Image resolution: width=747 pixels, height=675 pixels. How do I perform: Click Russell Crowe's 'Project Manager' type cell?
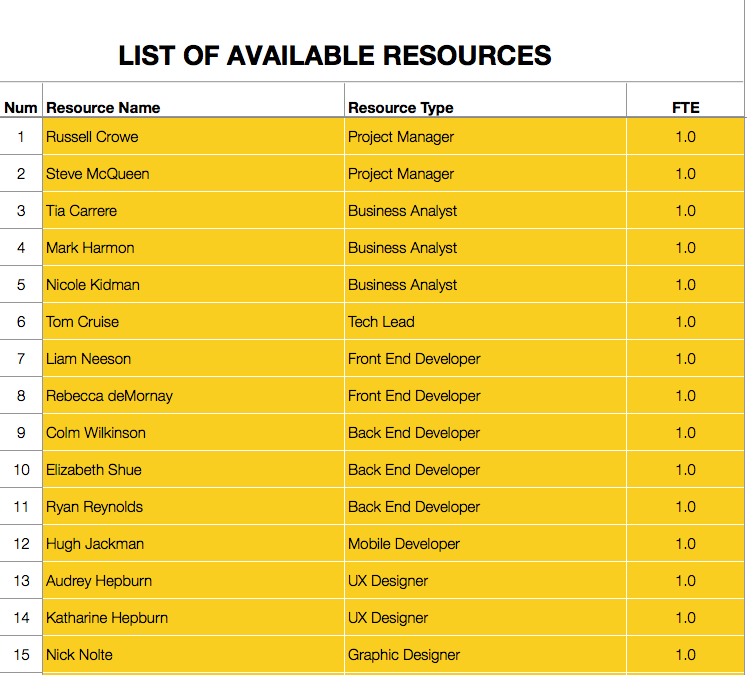pyautogui.click(x=485, y=137)
